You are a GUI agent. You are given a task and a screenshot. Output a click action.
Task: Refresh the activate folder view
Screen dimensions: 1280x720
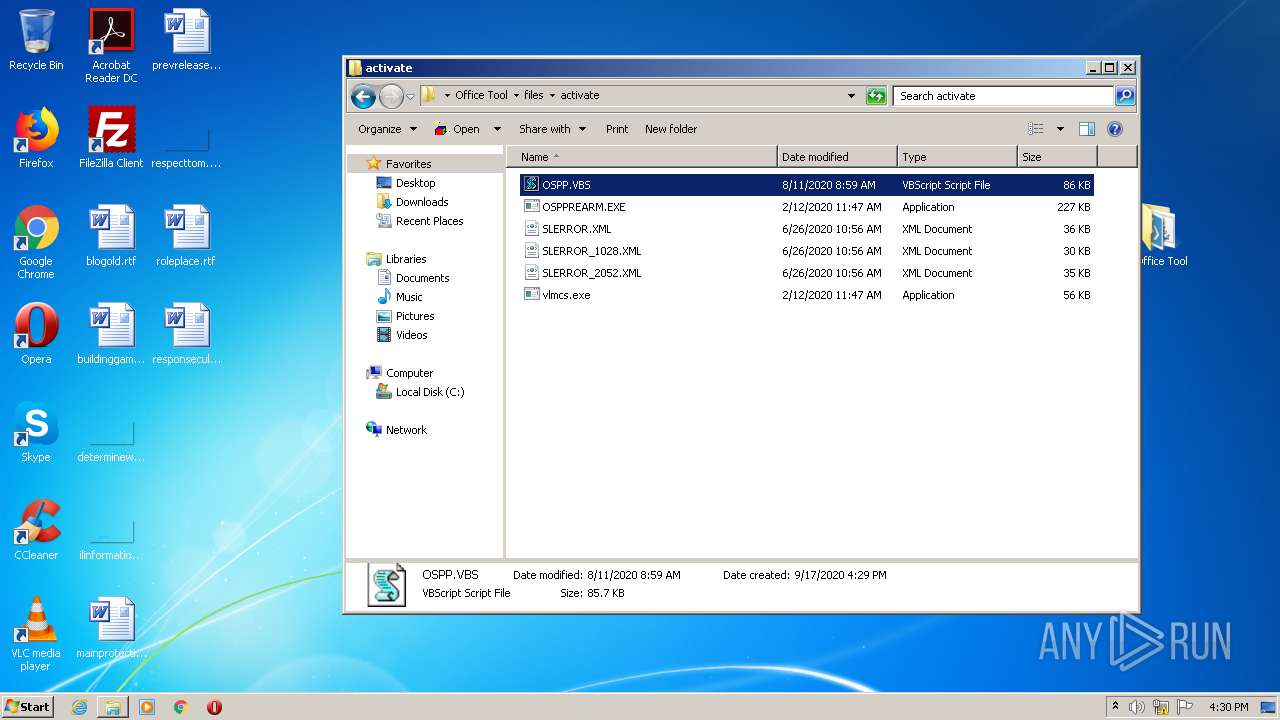[x=876, y=96]
